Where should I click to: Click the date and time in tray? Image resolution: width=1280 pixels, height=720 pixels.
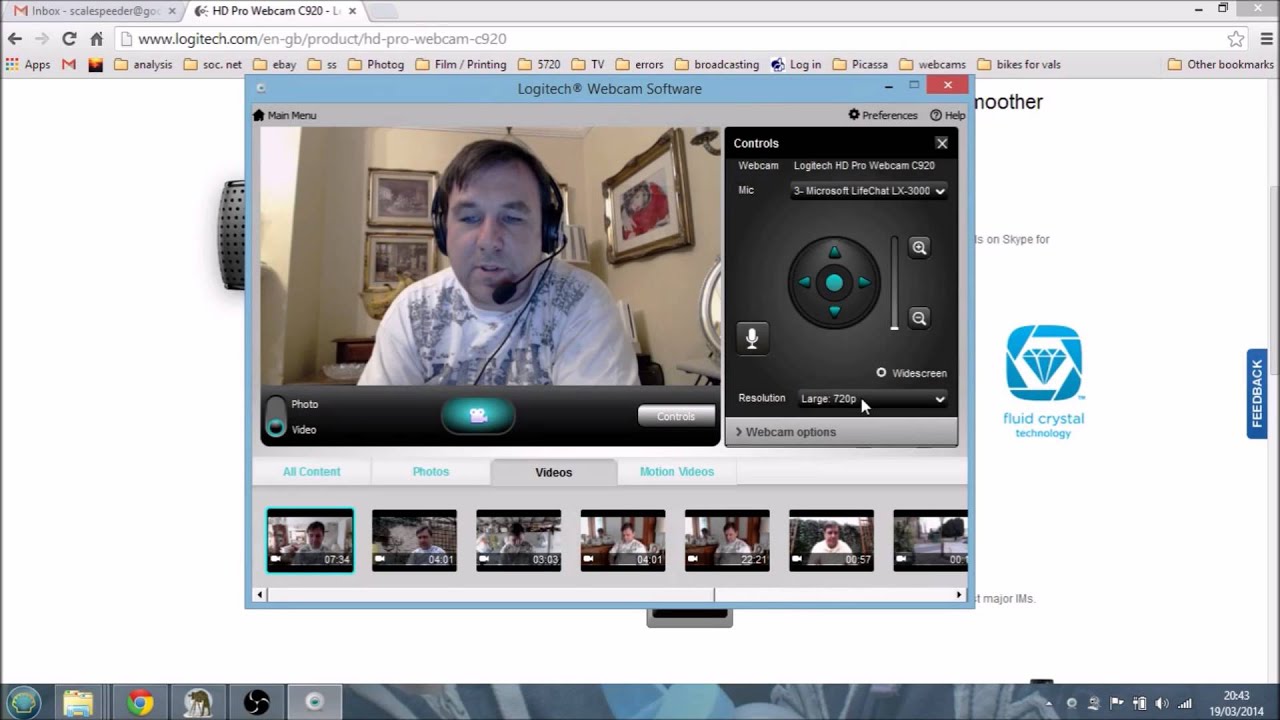tap(1236, 702)
